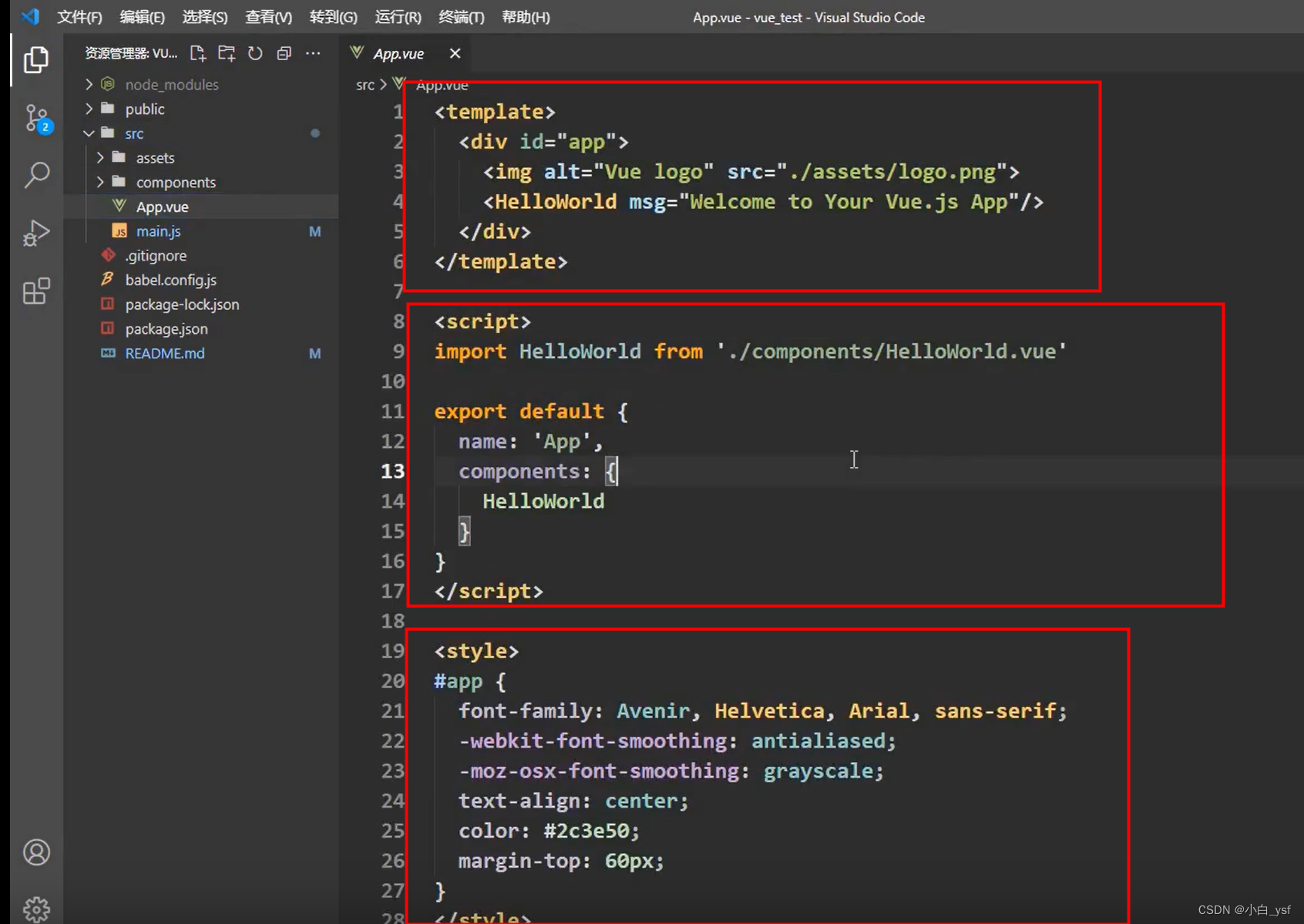Refresh the explorer file tree
The image size is (1304, 924).
coord(255,53)
